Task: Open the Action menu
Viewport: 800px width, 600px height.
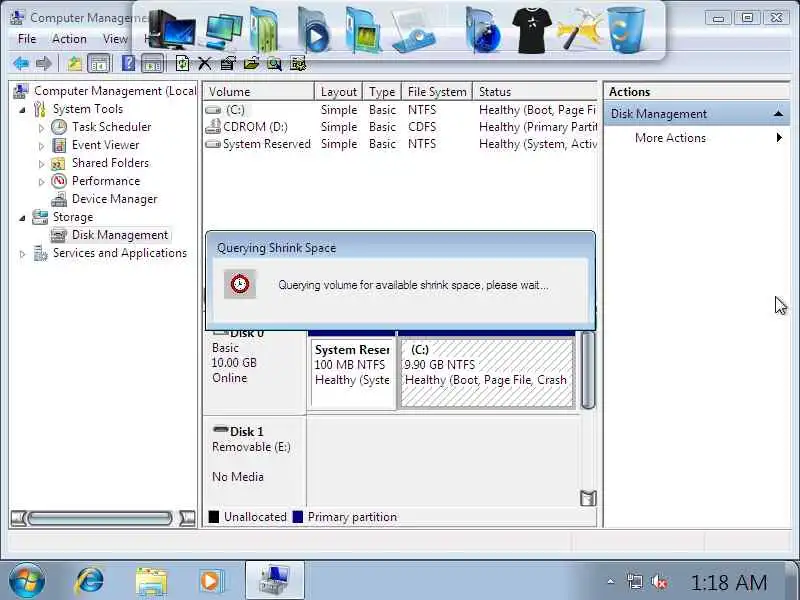Action: [69, 39]
